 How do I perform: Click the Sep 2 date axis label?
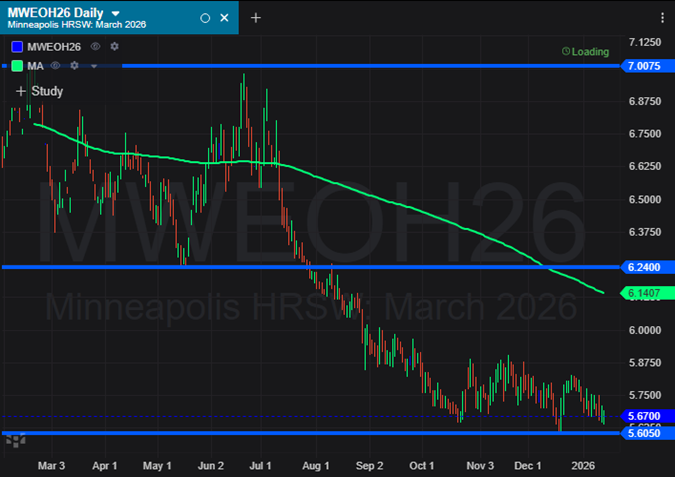[369, 466]
